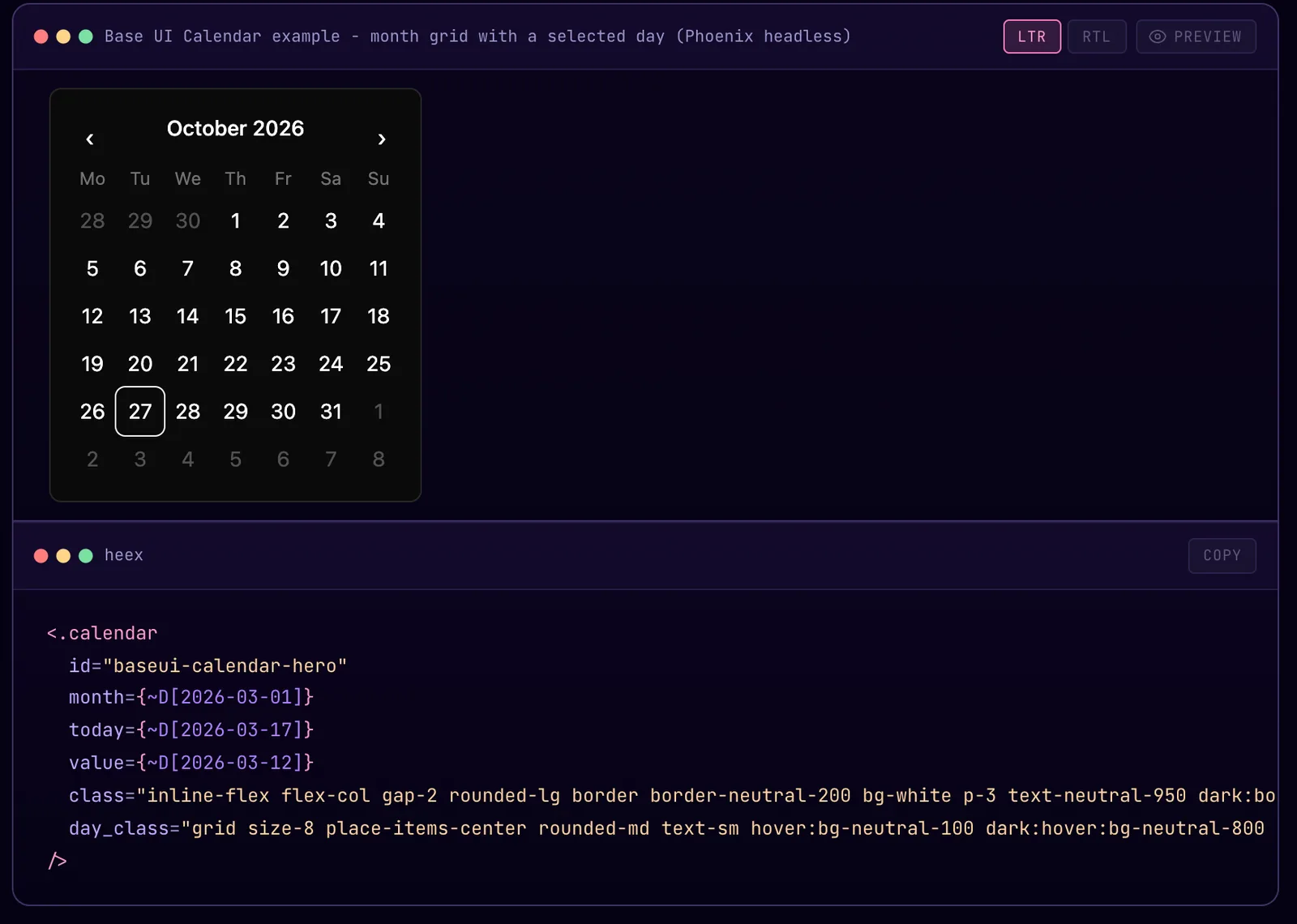The height and width of the screenshot is (924, 1297).
Task: Select day 18 in the calendar
Action: tap(379, 316)
